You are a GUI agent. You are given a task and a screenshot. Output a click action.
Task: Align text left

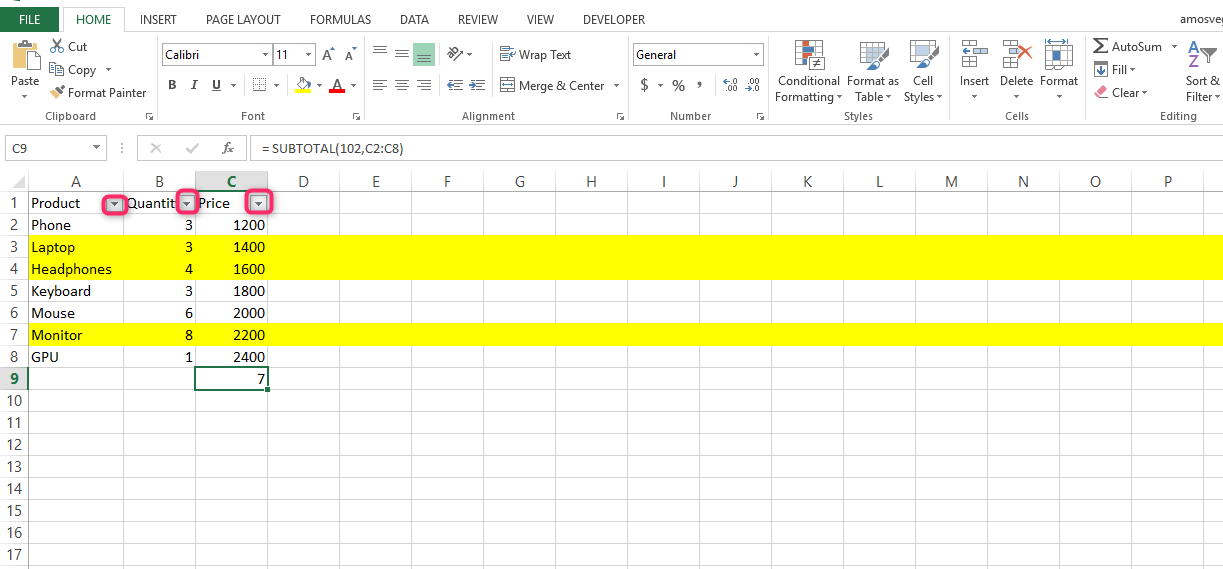tap(380, 85)
